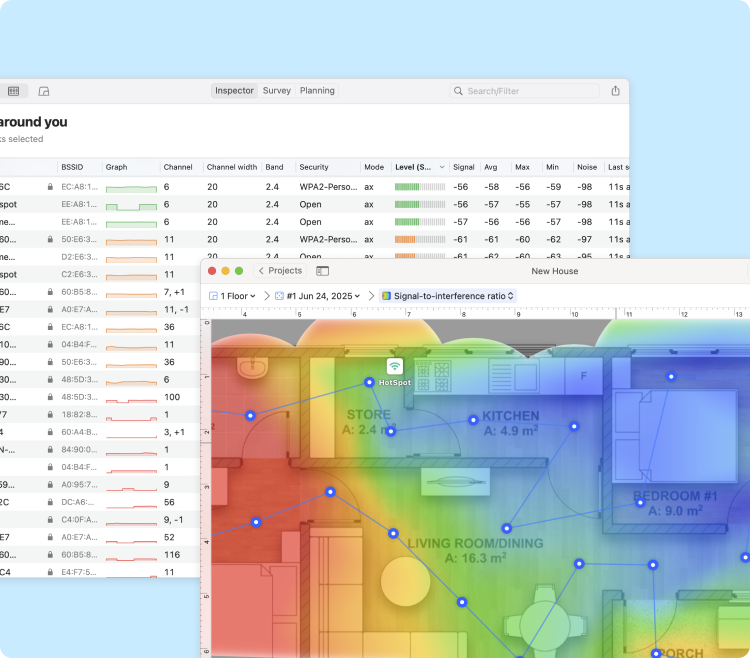This screenshot has width=750, height=658.
Task: Click the snapshot icon before #1 Jun 24, 2025
Action: 280,296
